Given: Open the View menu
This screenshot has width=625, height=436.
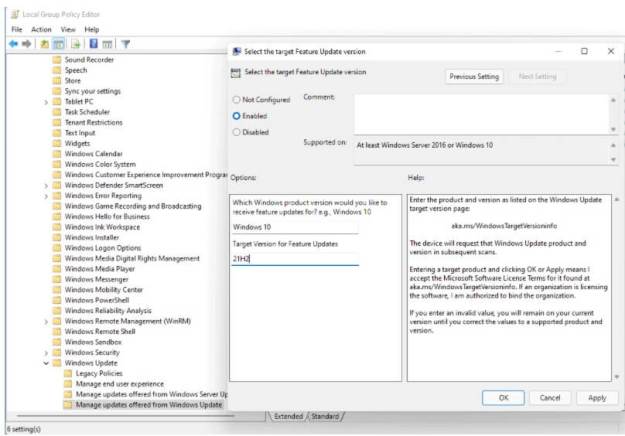Looking at the screenshot, I should click(68, 29).
